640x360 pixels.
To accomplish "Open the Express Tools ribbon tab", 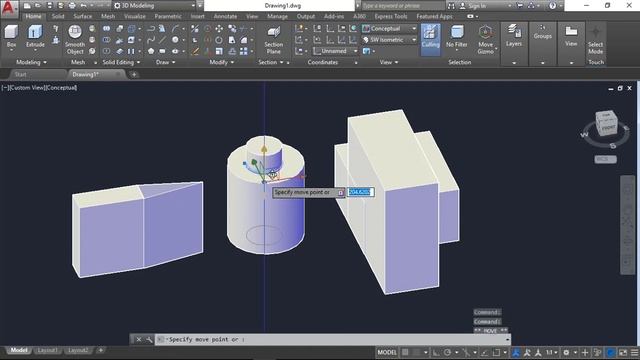I will pyautogui.click(x=391, y=16).
